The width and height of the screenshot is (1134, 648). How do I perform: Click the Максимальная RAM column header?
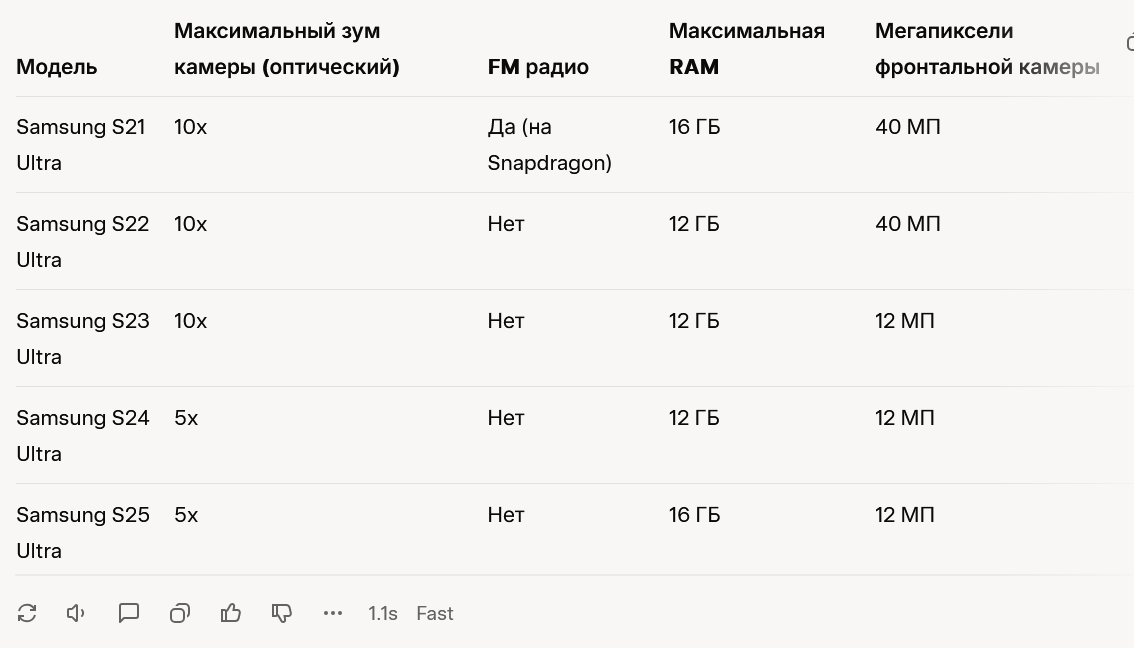click(746, 48)
